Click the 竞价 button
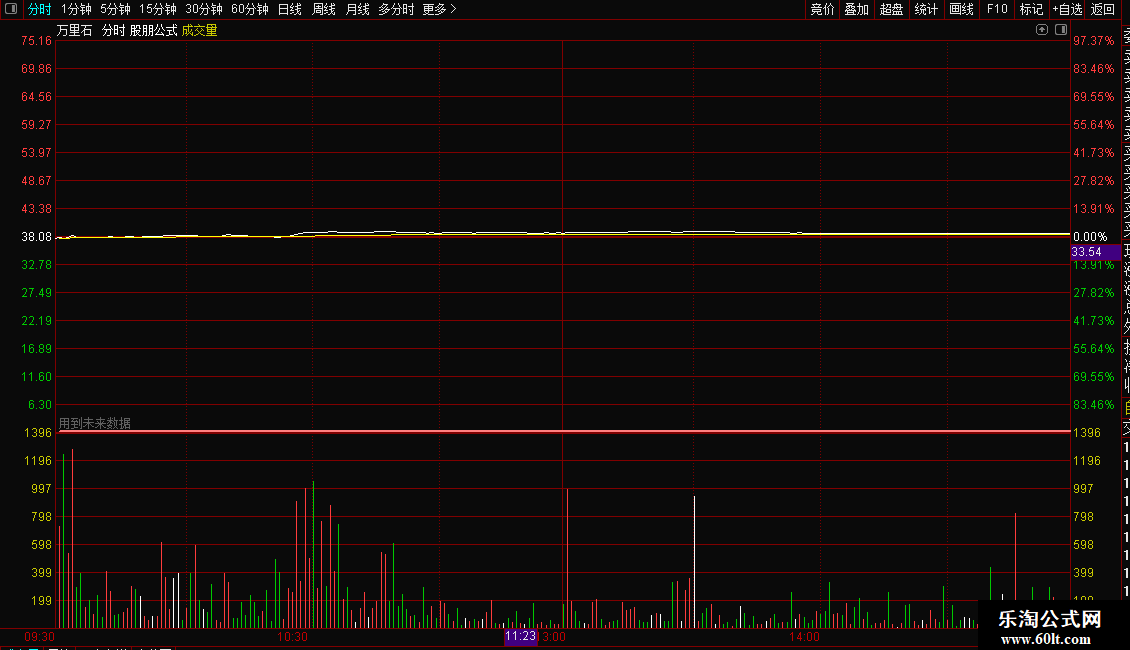1130x650 pixels. [822, 9]
